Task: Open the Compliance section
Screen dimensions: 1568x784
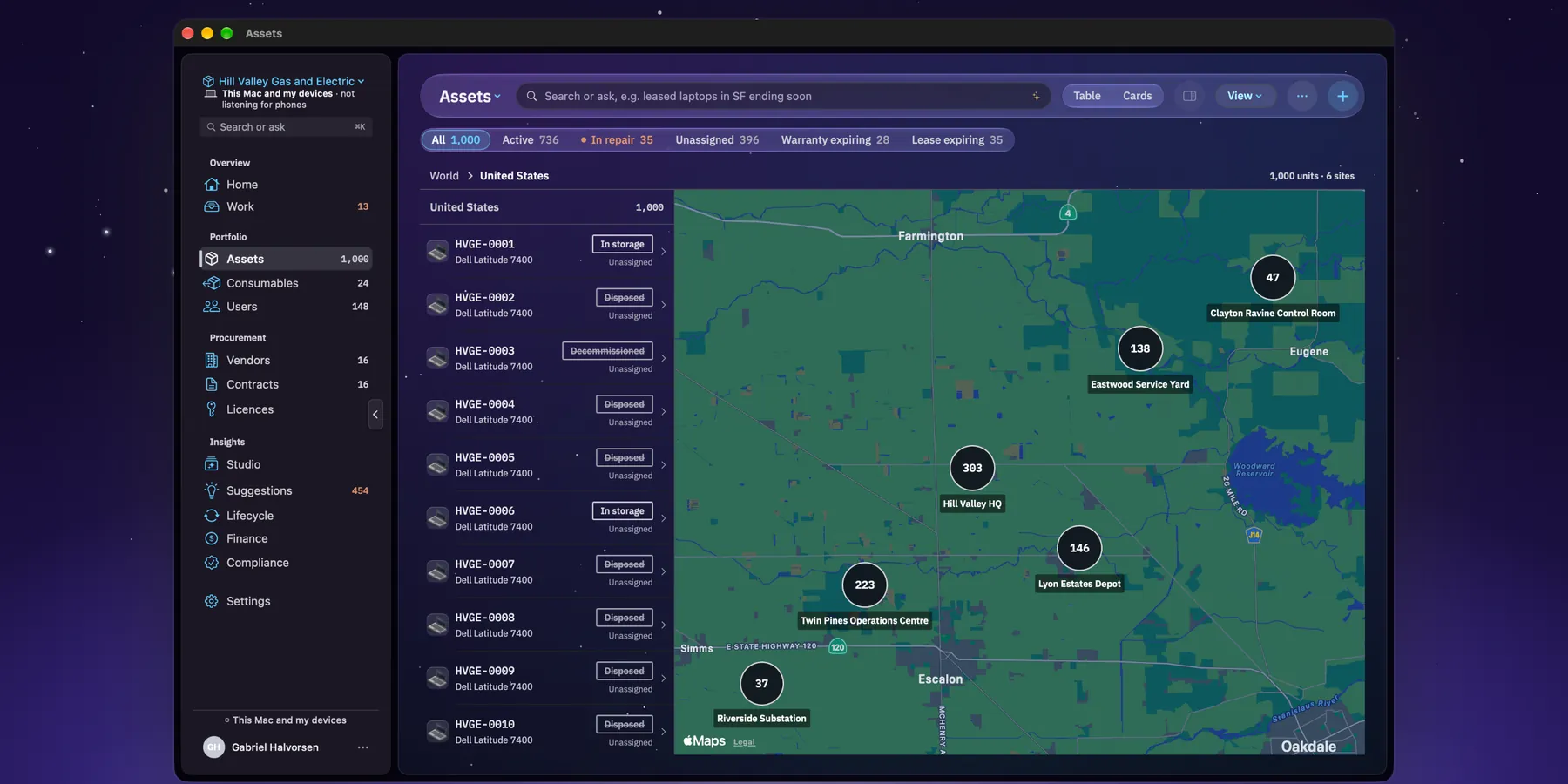Action: point(286,563)
